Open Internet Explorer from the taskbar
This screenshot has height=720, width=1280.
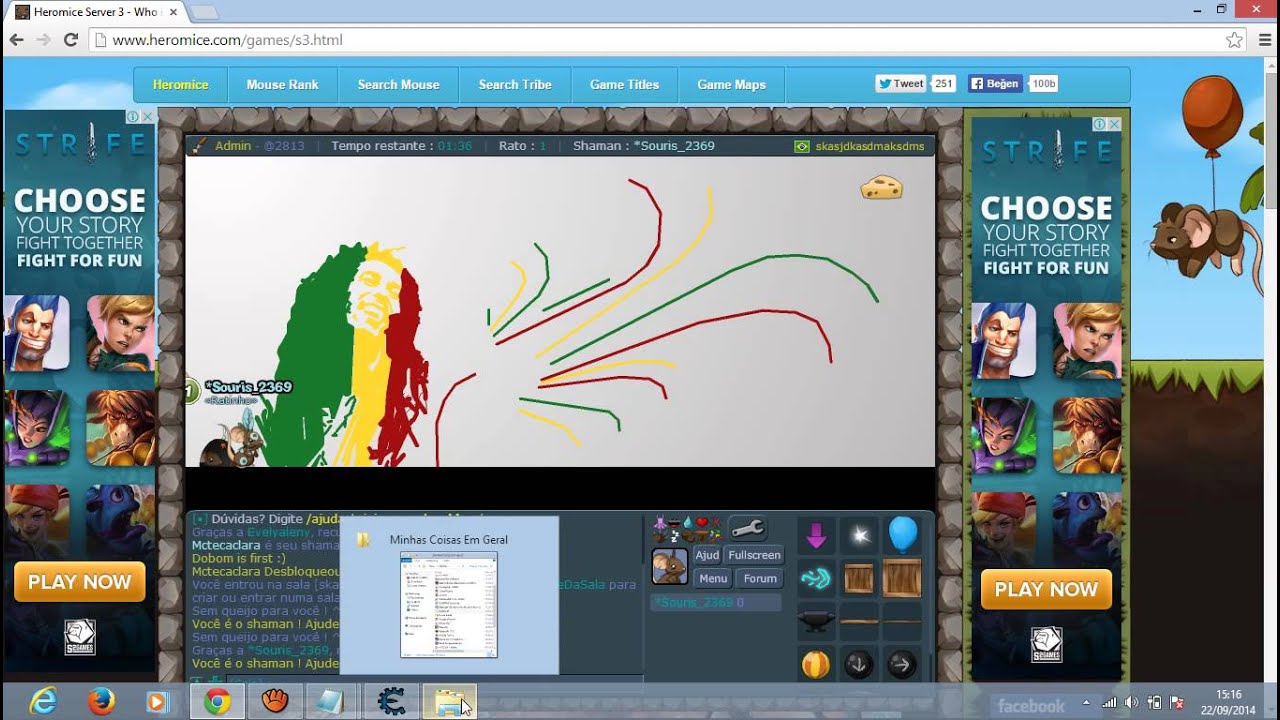43,702
